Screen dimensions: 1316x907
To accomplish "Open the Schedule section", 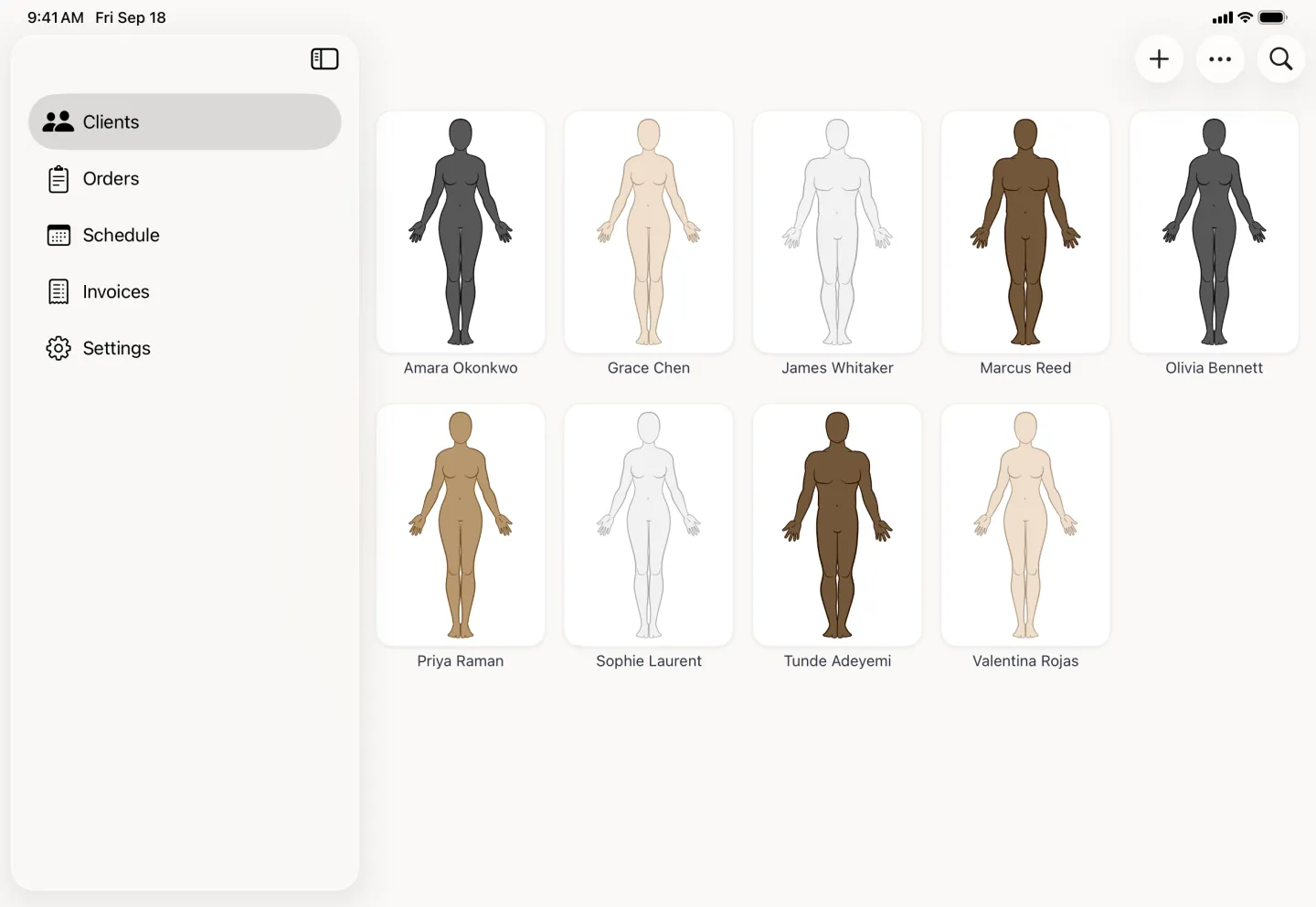I will click(185, 236).
